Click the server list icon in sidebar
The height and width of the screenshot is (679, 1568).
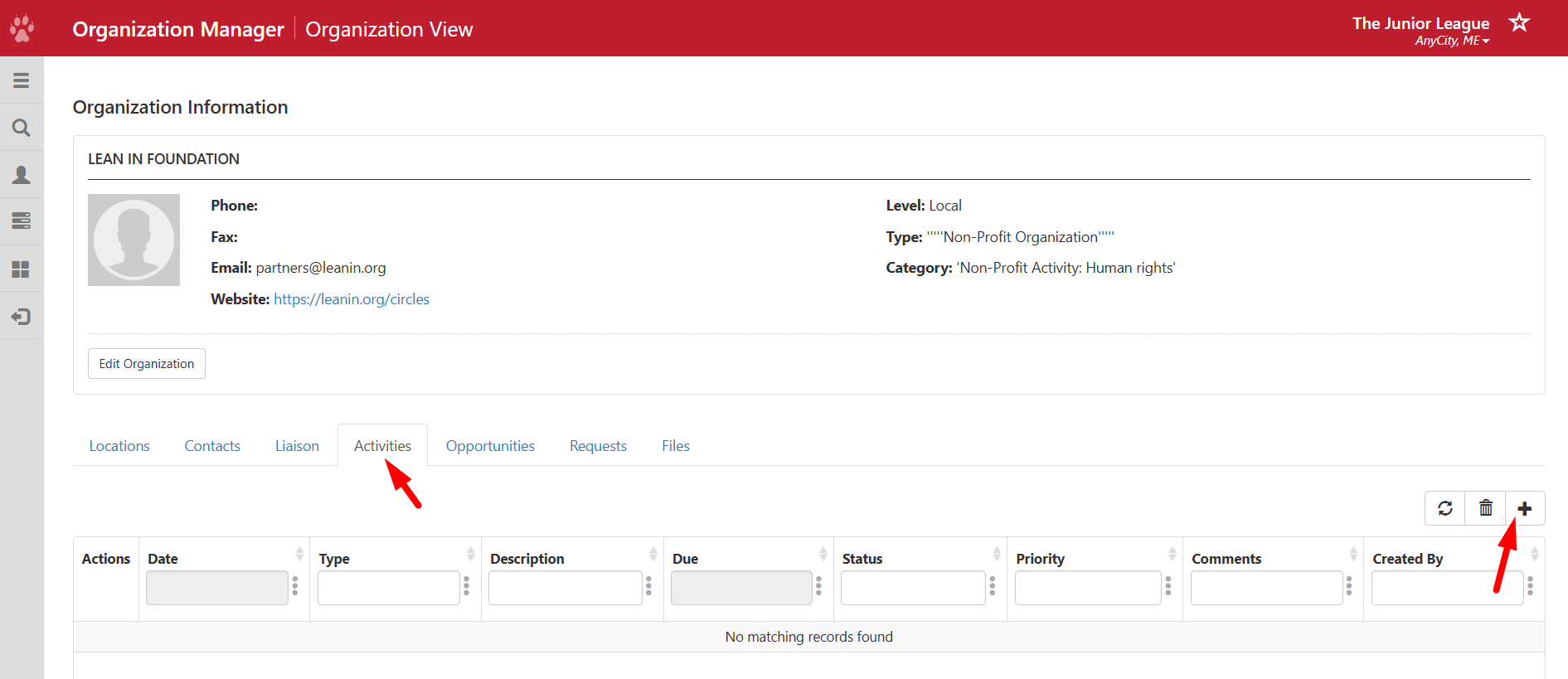22,221
